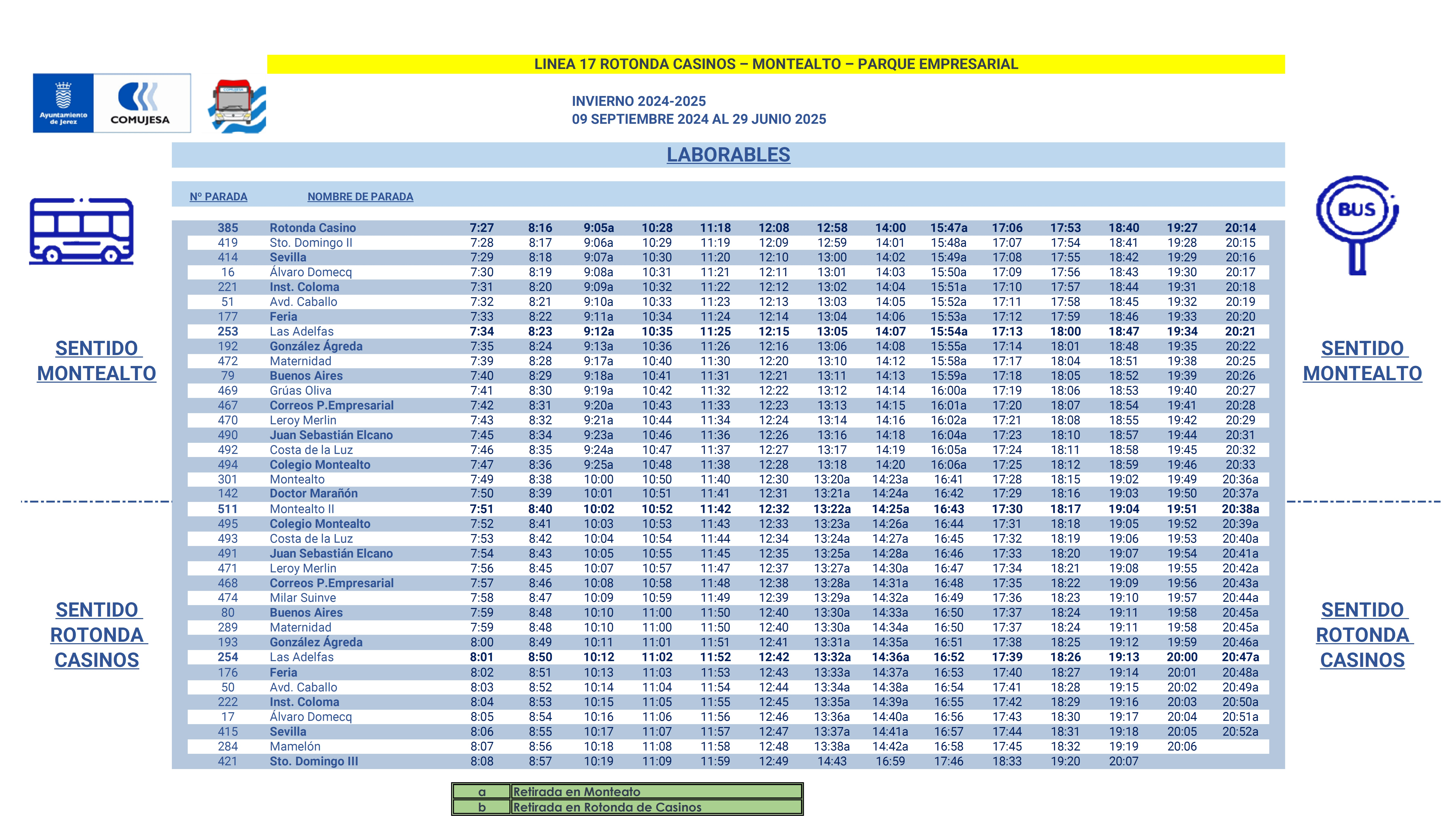Select the Rotonda Casino stop name
1456x816 pixels.
pyautogui.click(x=313, y=228)
